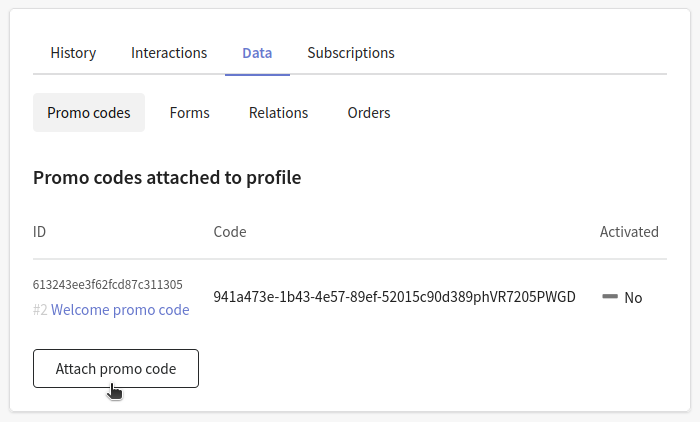Show the Relations sub-tab
This screenshot has height=422, width=700.
(279, 113)
